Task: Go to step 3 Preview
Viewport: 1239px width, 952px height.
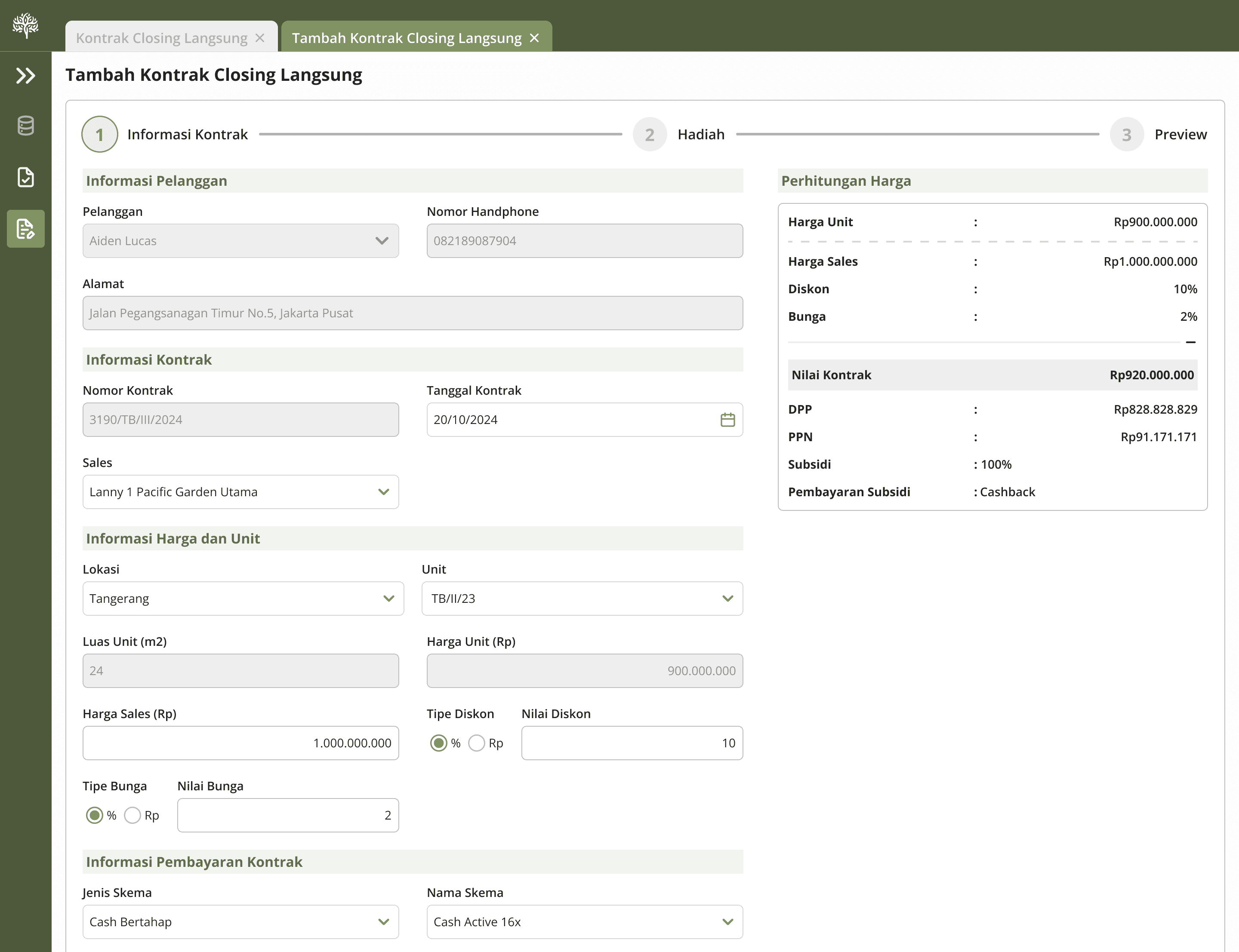Action: coord(1159,134)
